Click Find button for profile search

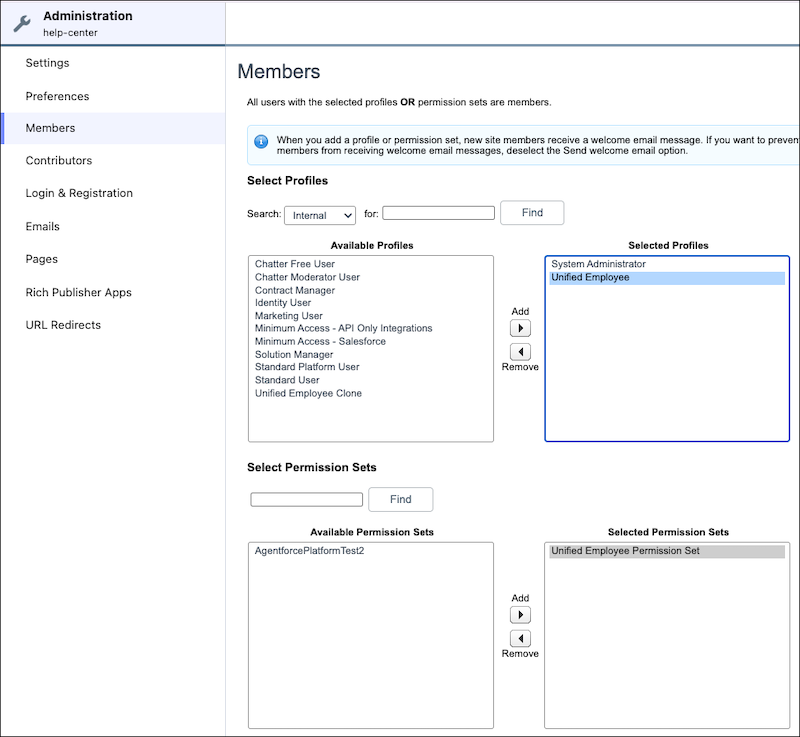532,213
